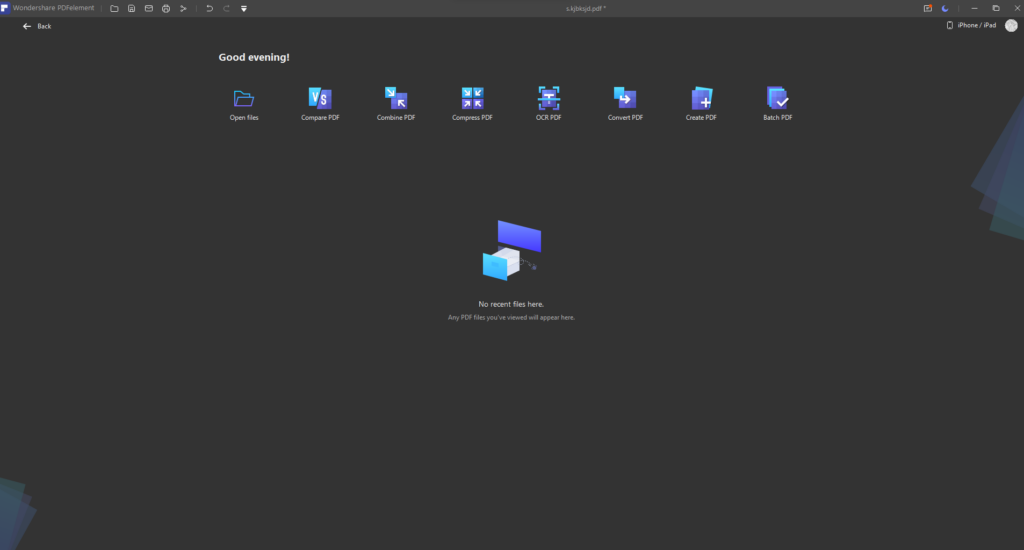Print the document using the printer icon
The image size is (1024, 550).
coord(166,8)
